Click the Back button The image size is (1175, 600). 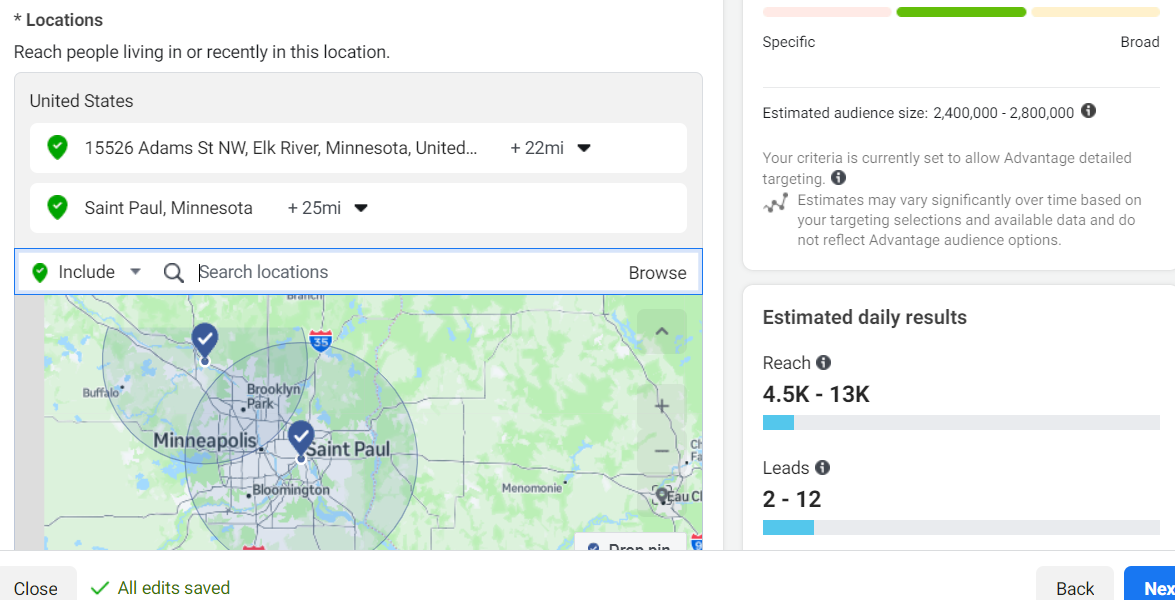[1075, 588]
